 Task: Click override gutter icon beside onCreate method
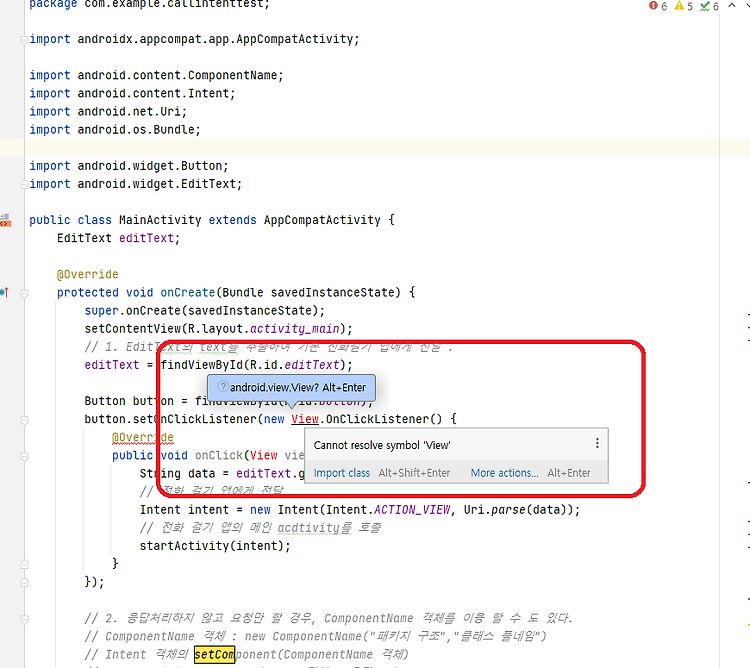point(4,292)
